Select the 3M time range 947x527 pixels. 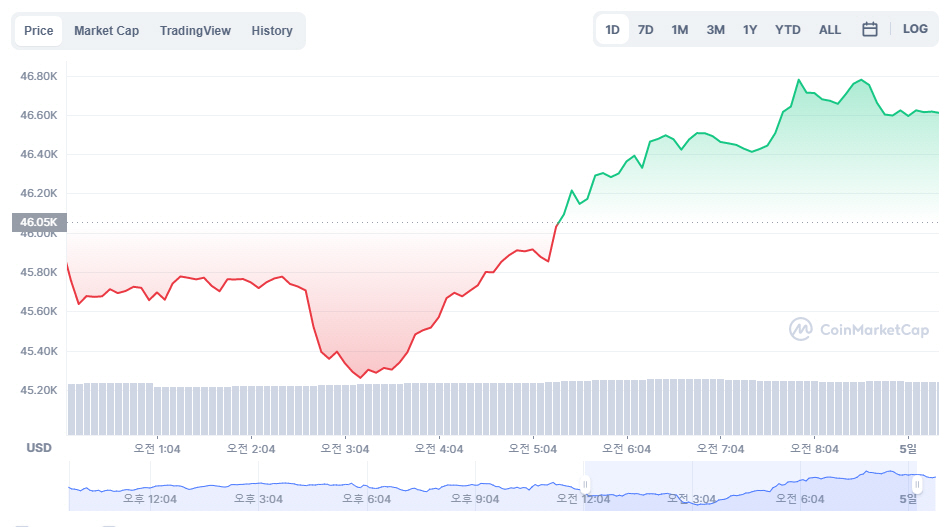715,30
